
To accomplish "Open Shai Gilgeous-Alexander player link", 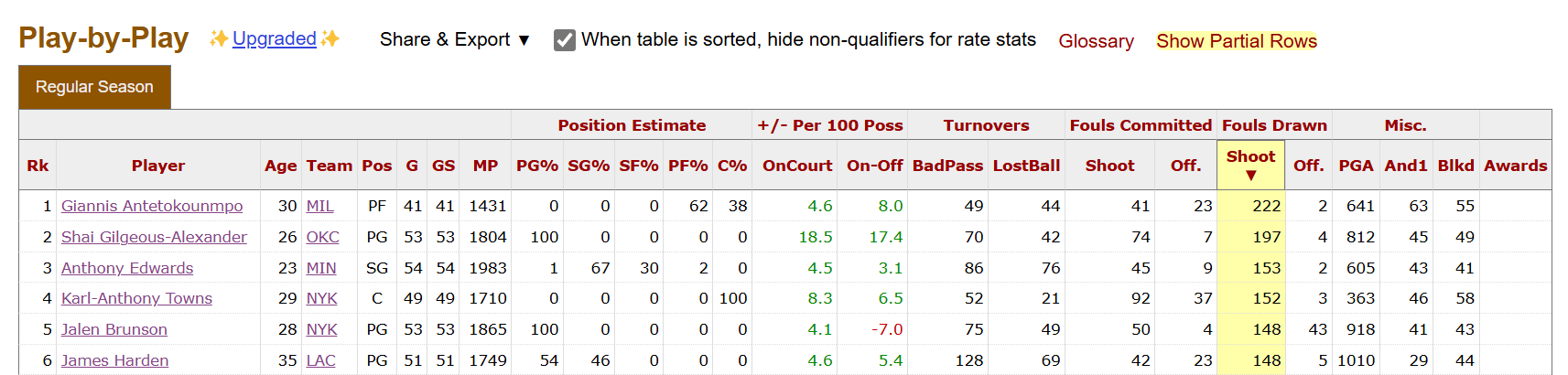I will coord(154,237).
